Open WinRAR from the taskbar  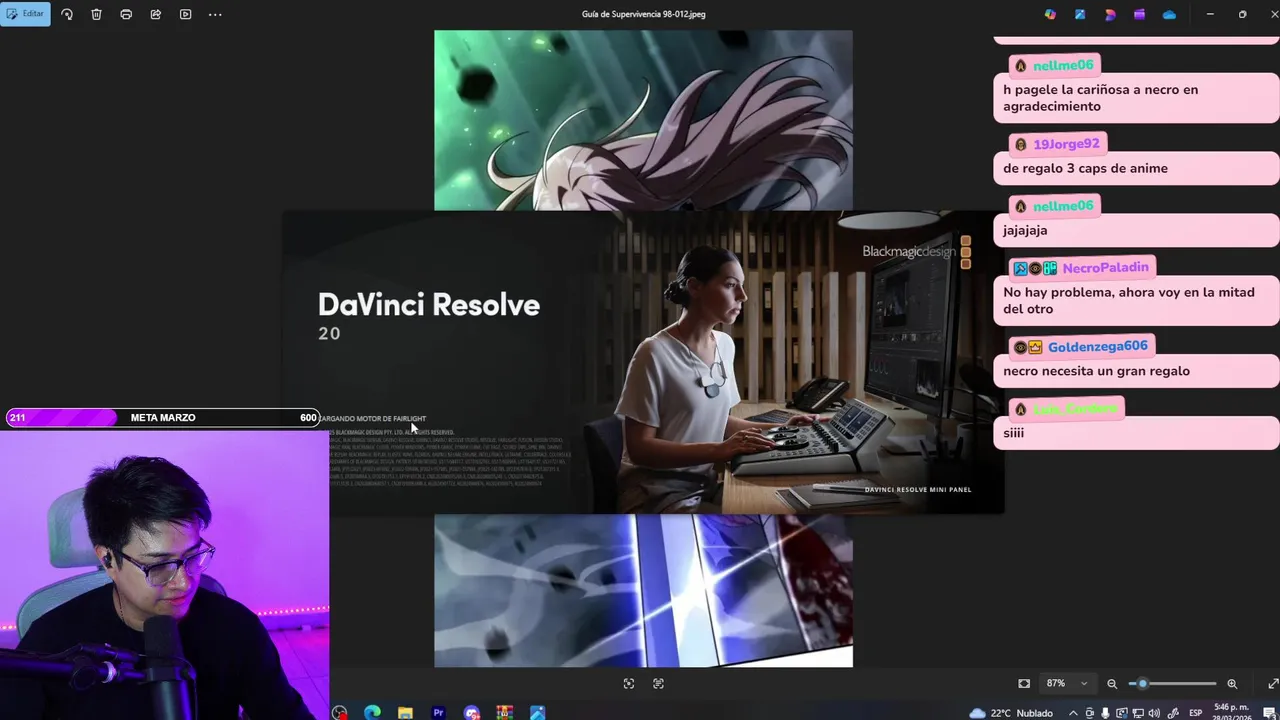[x=504, y=713]
